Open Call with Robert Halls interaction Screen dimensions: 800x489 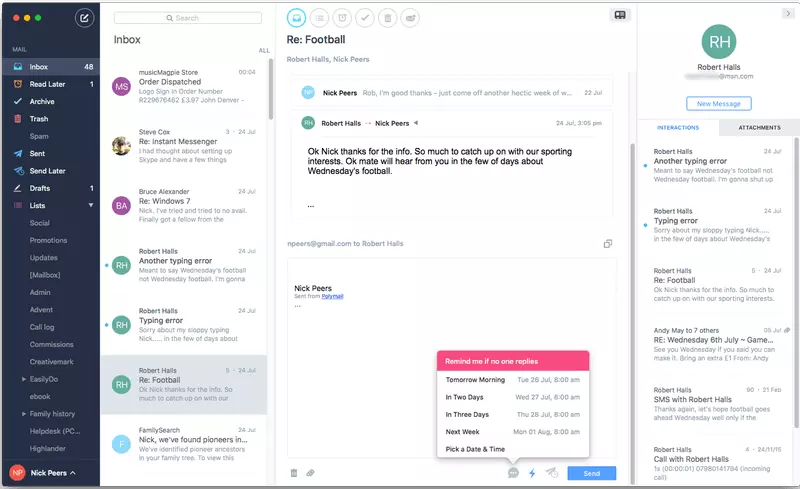pos(717,463)
